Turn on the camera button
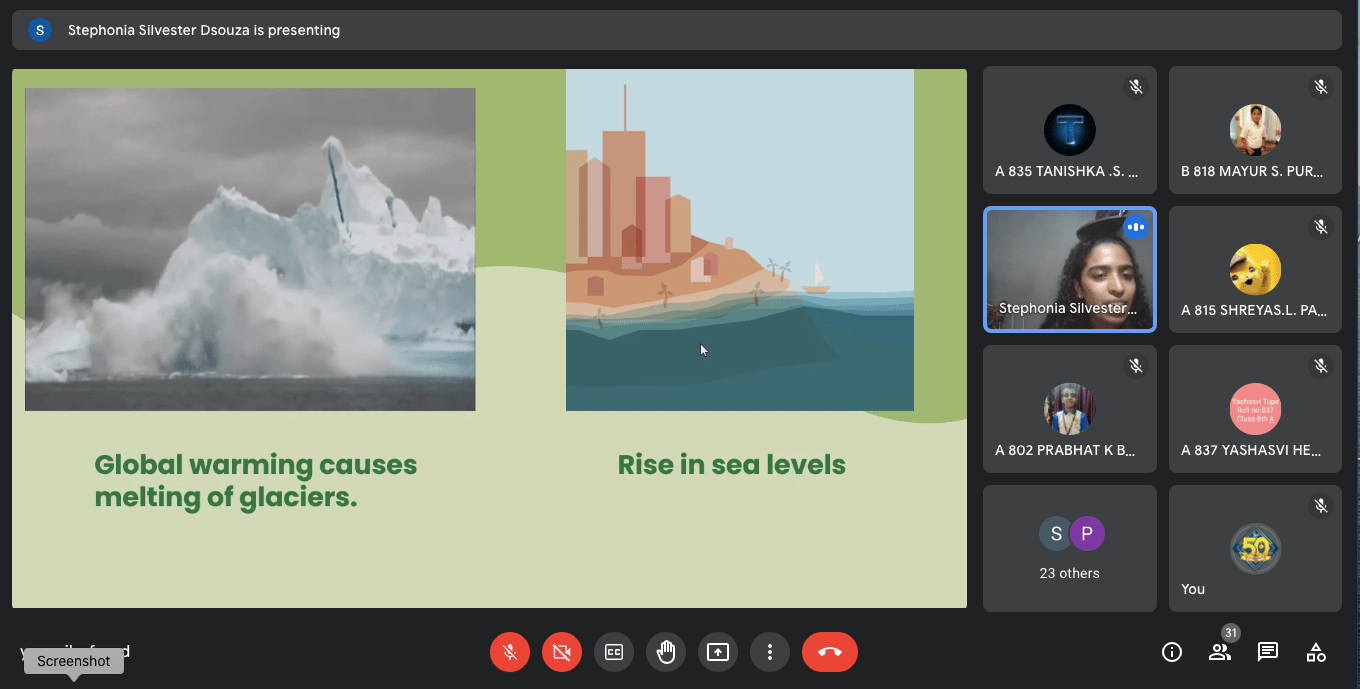Image resolution: width=1360 pixels, height=689 pixels. coord(562,652)
